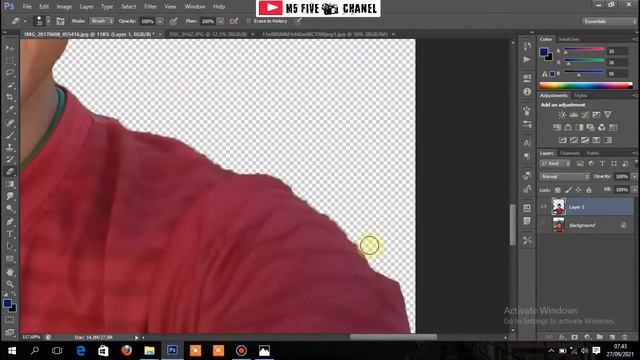
Task: Select the Pen tool
Action: pos(10,222)
